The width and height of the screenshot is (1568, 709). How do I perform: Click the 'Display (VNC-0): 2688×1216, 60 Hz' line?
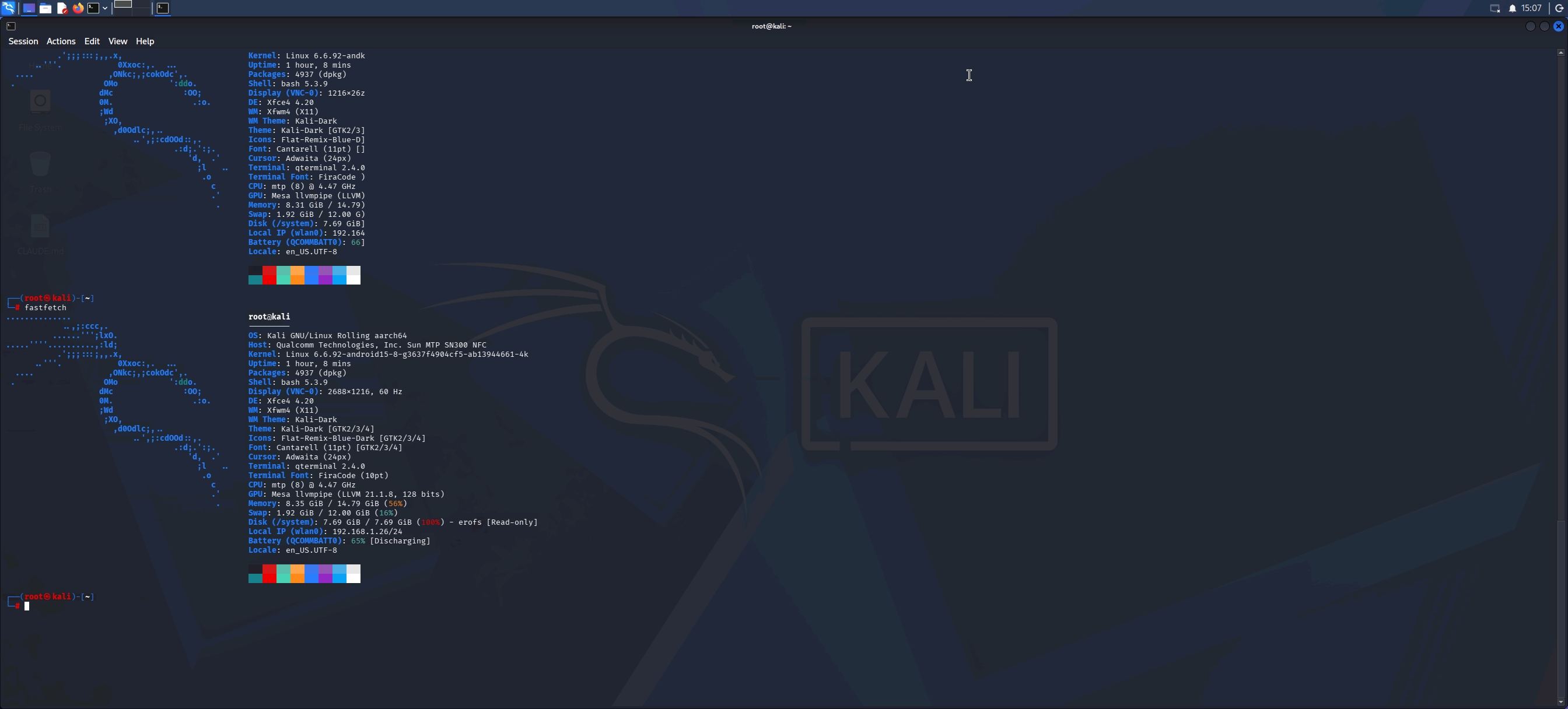[x=325, y=392]
